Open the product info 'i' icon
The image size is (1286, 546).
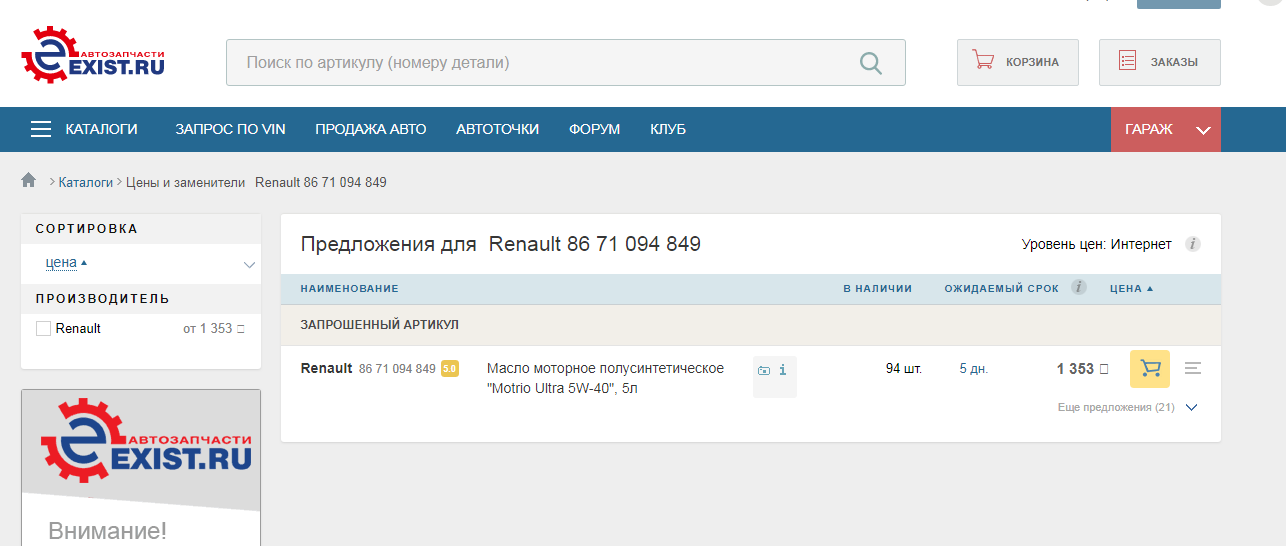(x=782, y=370)
